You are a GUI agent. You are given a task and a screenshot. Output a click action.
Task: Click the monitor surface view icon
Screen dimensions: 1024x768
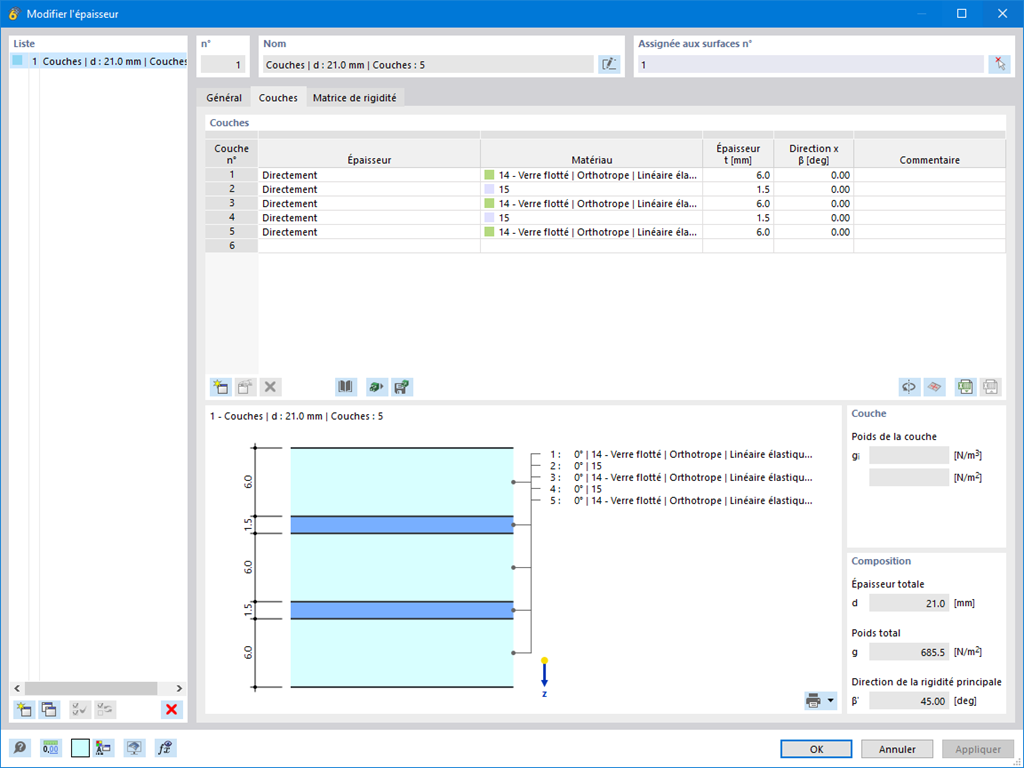tap(135, 748)
